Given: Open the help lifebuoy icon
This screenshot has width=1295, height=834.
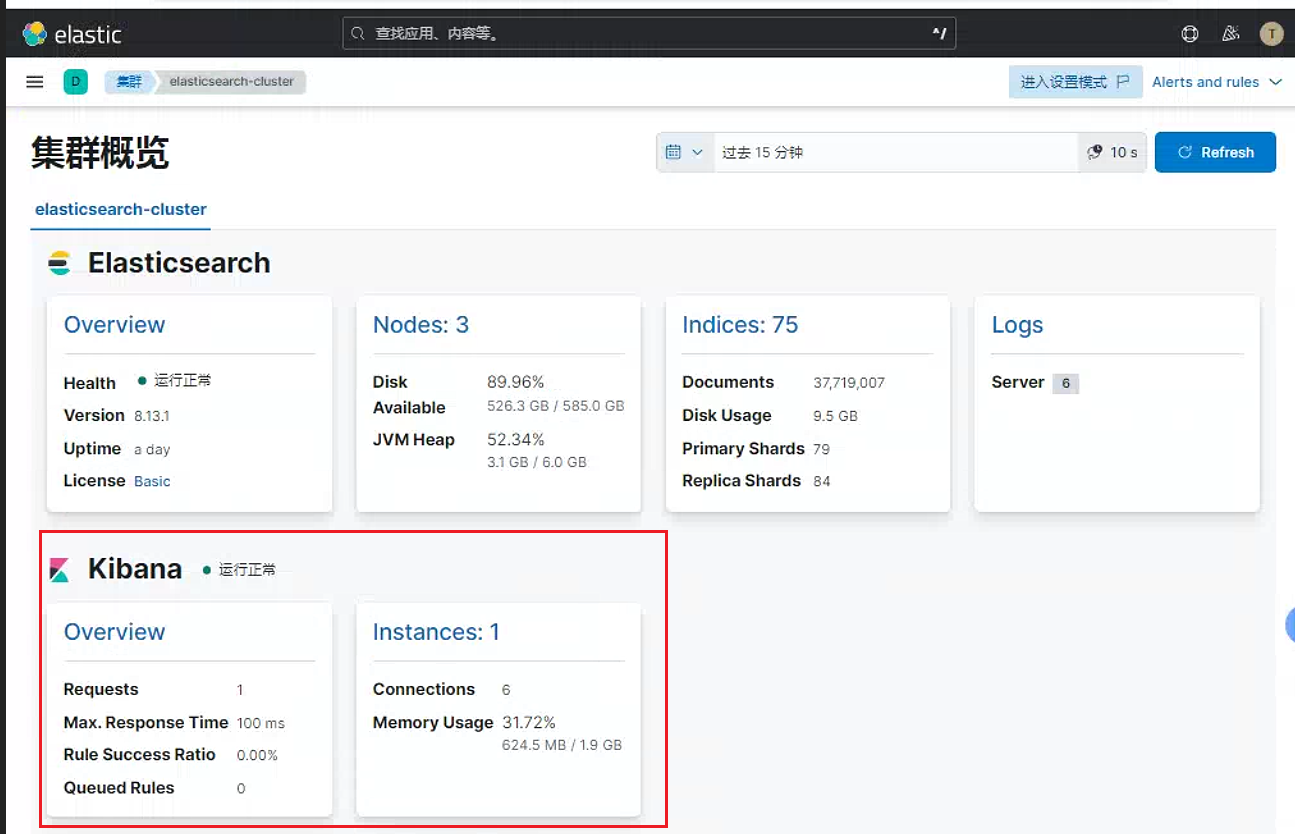Looking at the screenshot, I should [1190, 34].
